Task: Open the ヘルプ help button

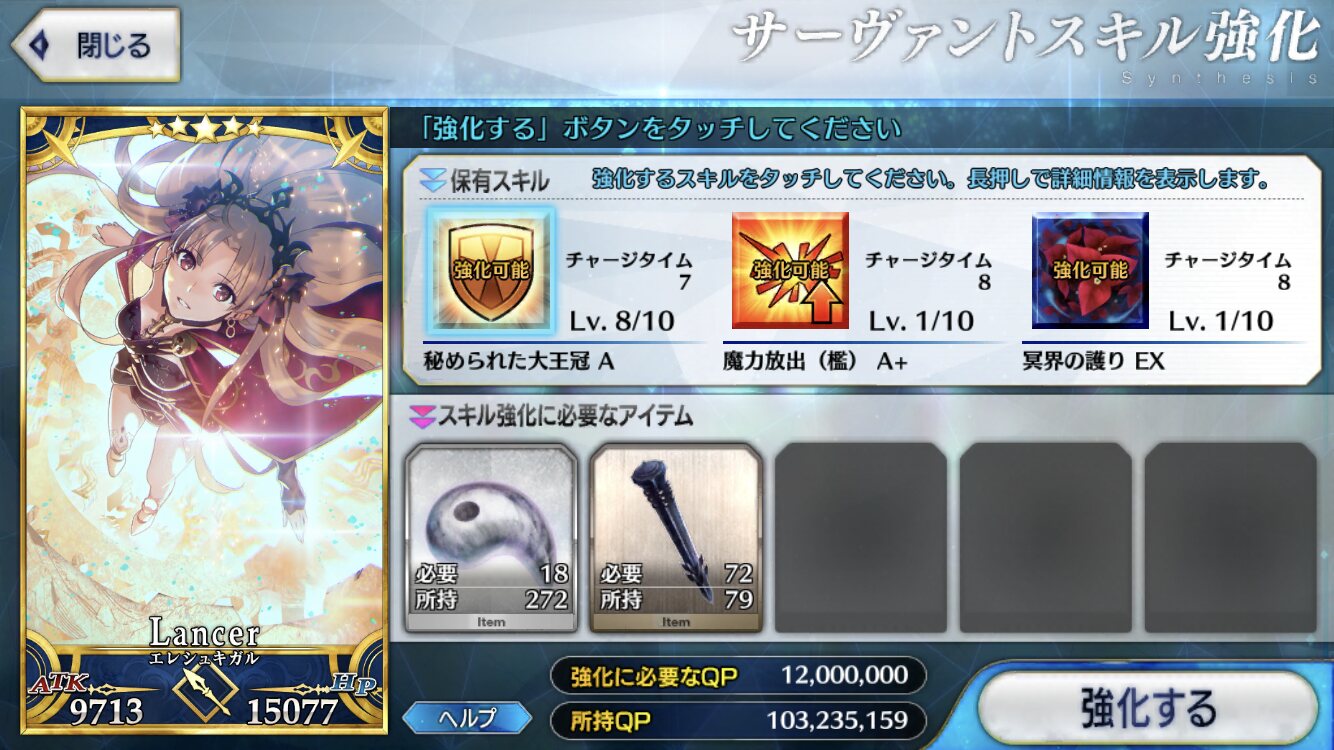Action: (x=467, y=717)
